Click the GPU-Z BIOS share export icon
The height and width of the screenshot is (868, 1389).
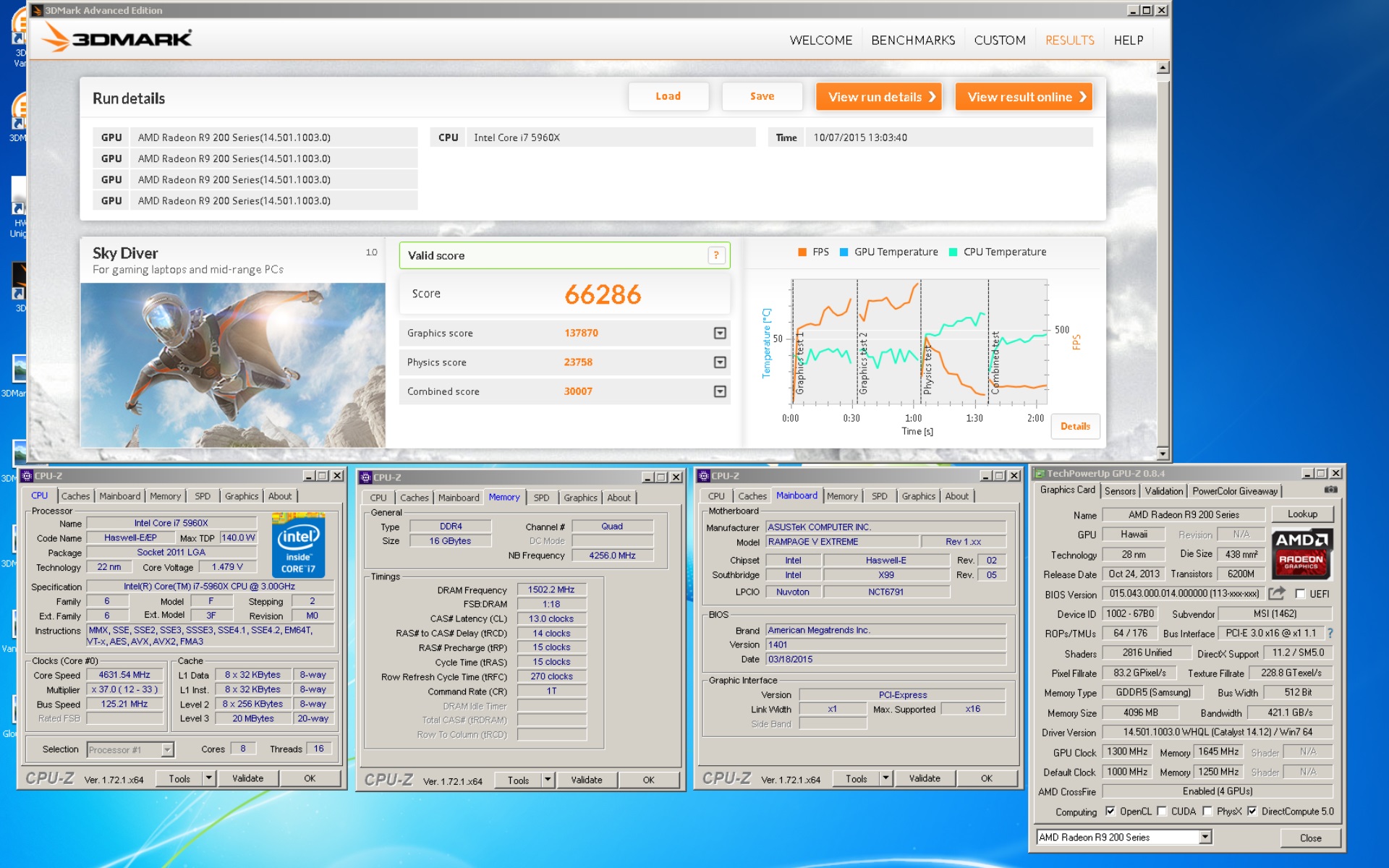[x=1277, y=593]
